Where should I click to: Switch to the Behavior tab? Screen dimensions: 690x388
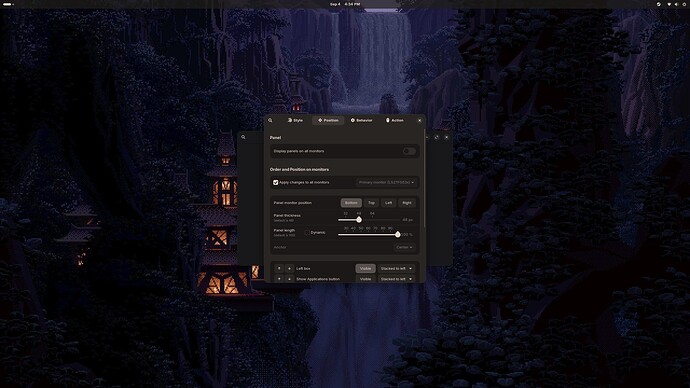(361, 120)
